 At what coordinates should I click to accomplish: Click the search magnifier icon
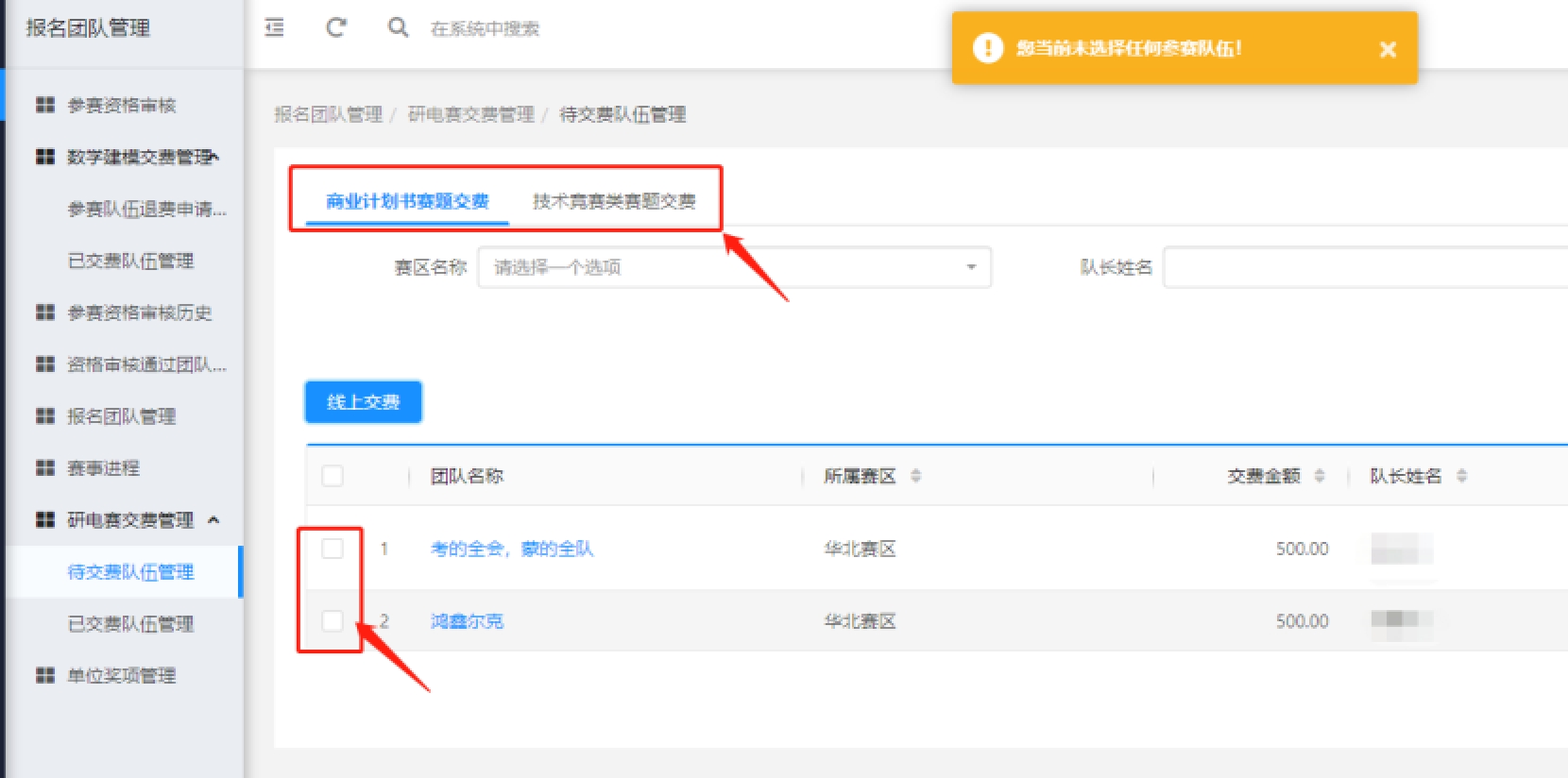click(398, 28)
